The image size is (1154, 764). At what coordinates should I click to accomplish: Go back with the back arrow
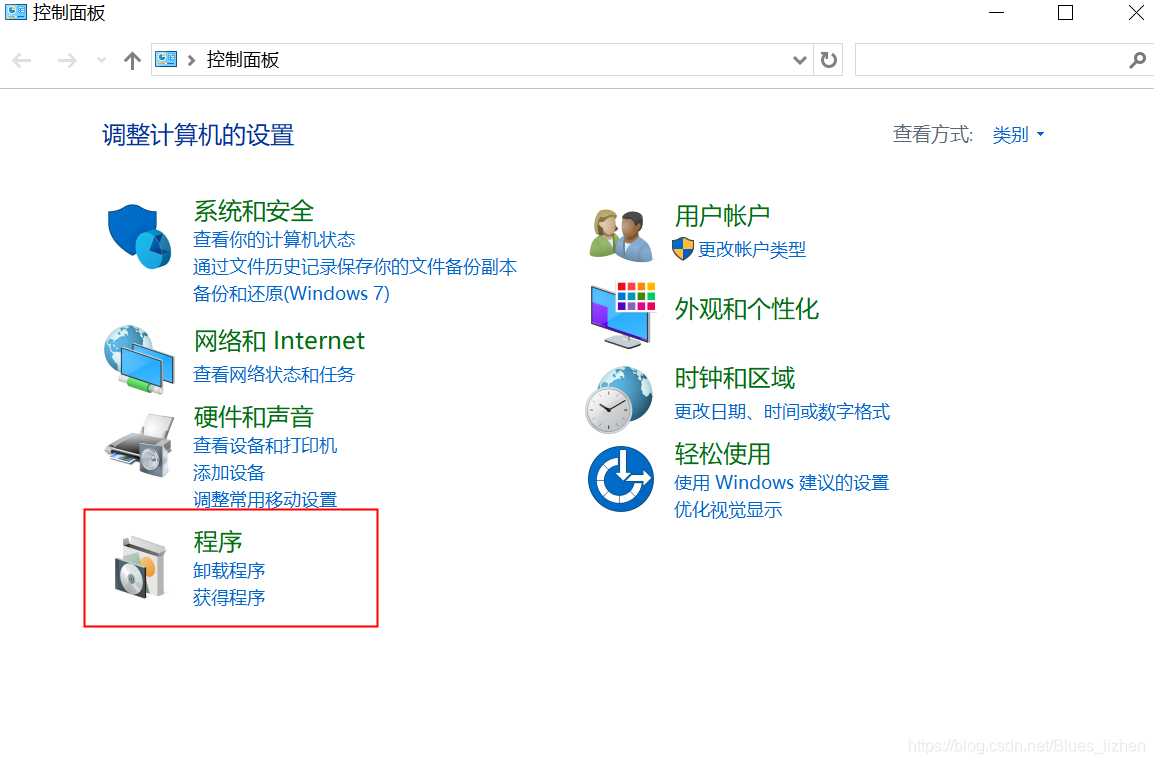[x=22, y=60]
